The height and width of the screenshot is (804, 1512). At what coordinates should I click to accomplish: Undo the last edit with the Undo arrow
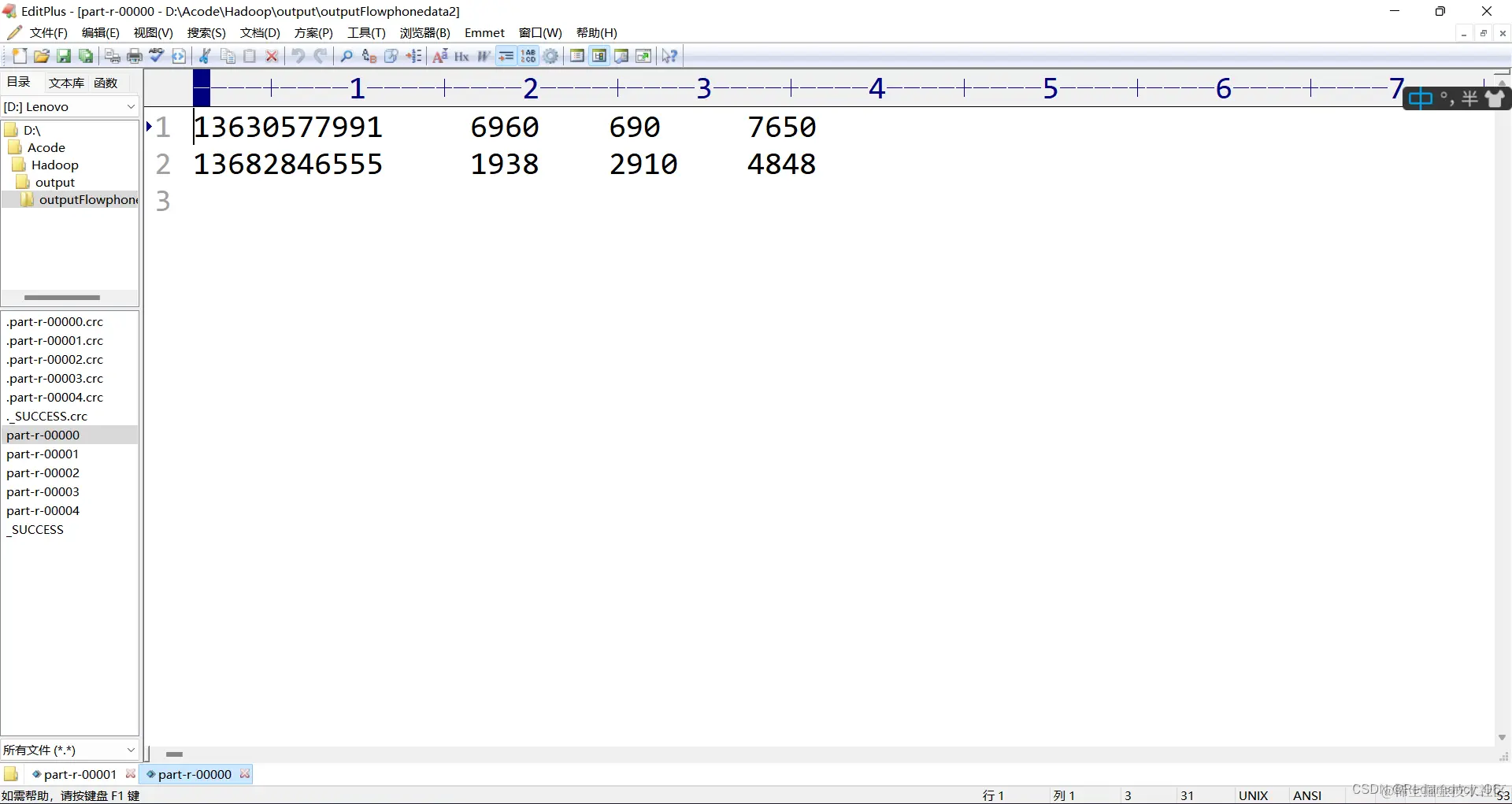pos(298,56)
